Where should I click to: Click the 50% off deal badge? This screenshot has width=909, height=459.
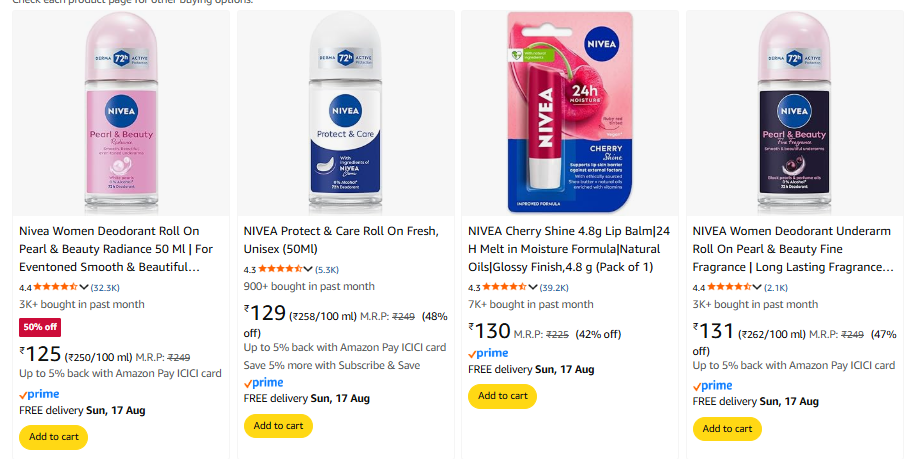click(x=40, y=327)
